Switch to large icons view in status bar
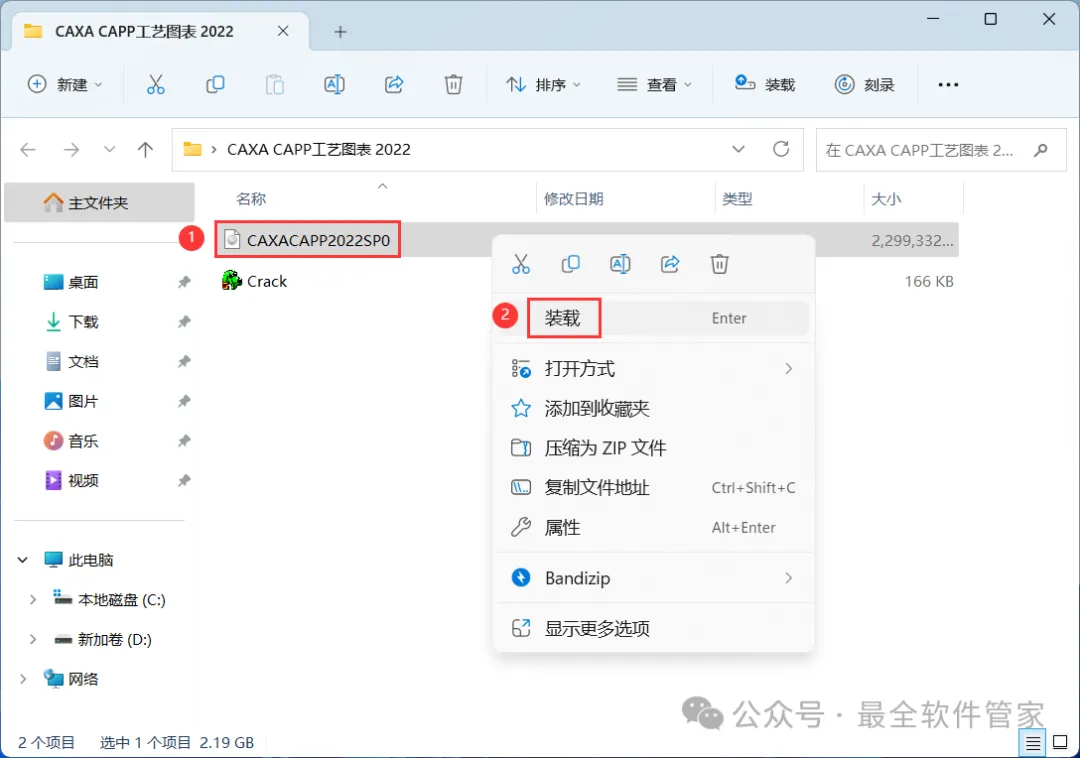Viewport: 1080px width, 758px height. click(x=1060, y=743)
